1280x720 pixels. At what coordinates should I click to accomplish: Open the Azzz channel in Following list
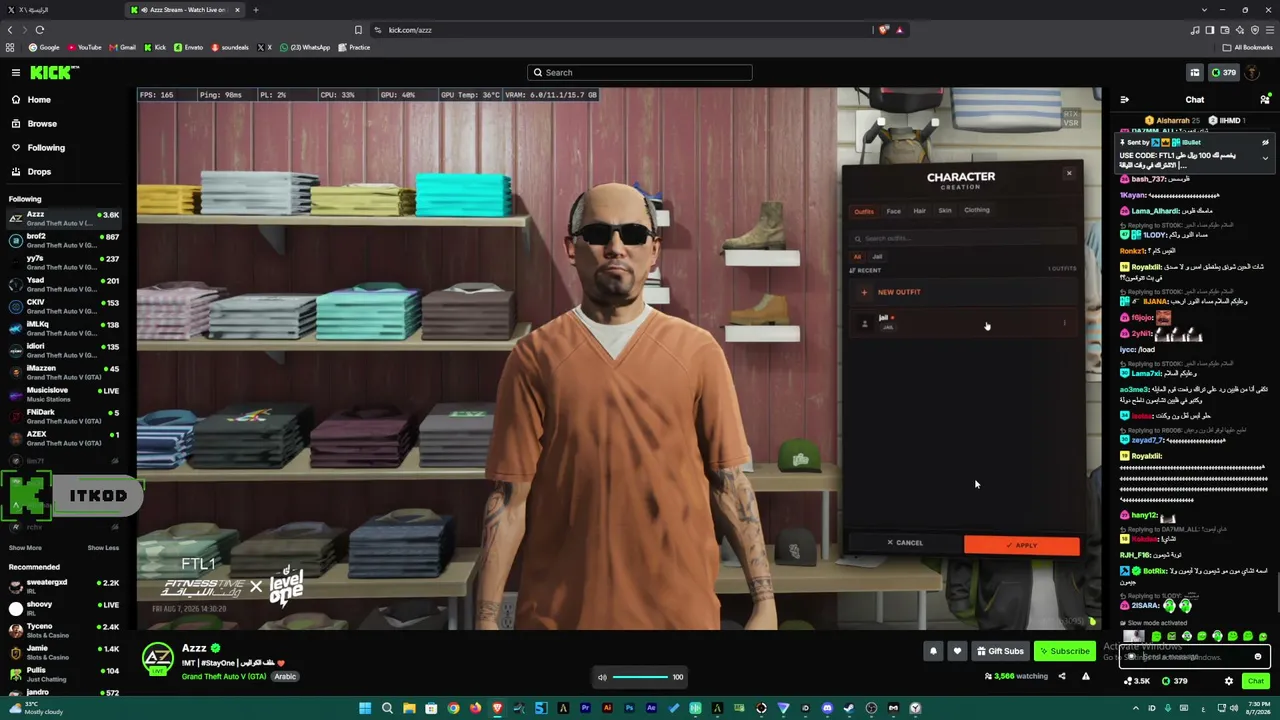pyautogui.click(x=65, y=217)
